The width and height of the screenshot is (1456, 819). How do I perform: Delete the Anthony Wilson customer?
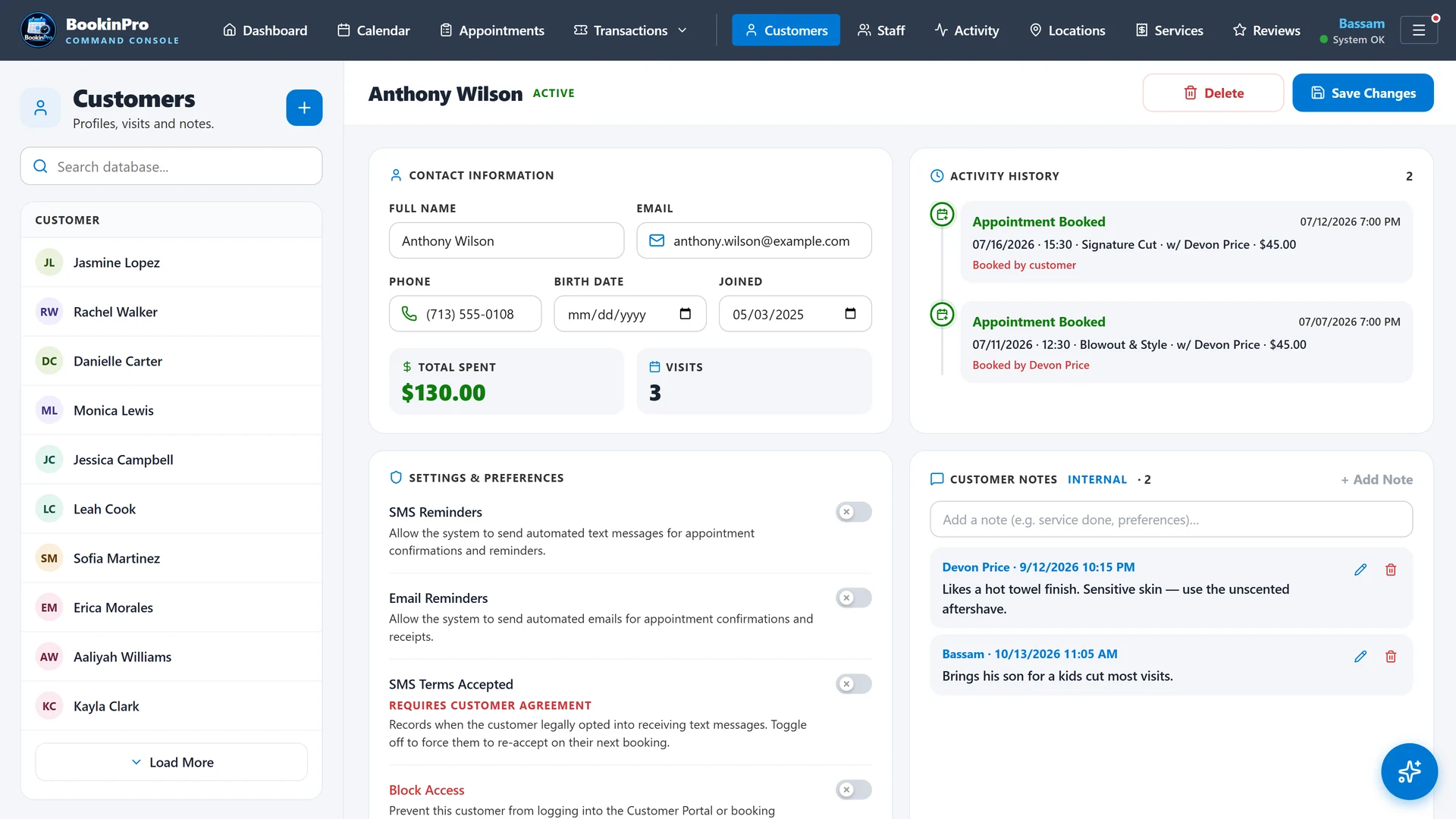point(1213,93)
